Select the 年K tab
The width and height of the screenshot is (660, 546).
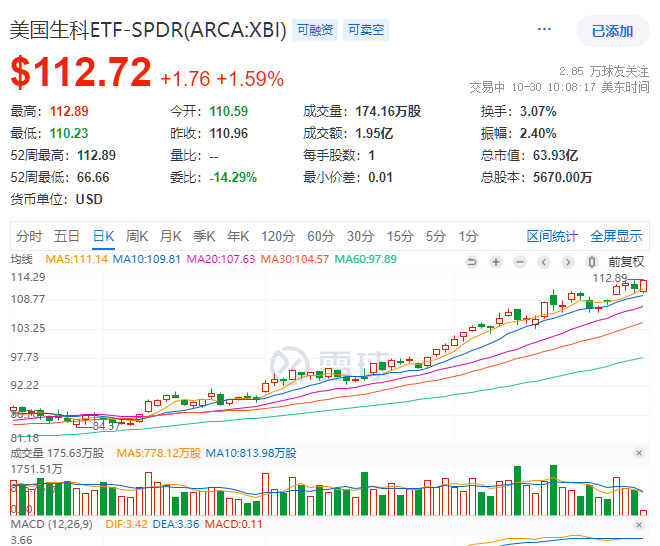(238, 236)
